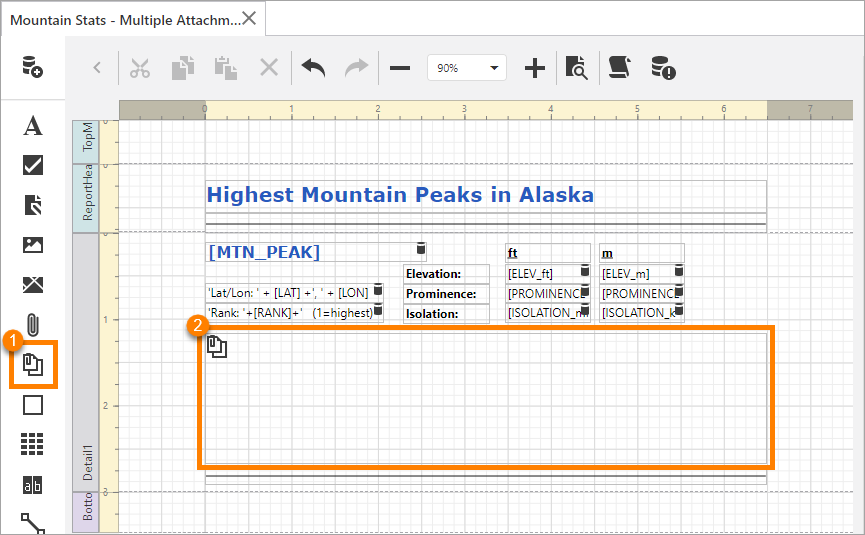Click the Undo arrow

[313, 68]
